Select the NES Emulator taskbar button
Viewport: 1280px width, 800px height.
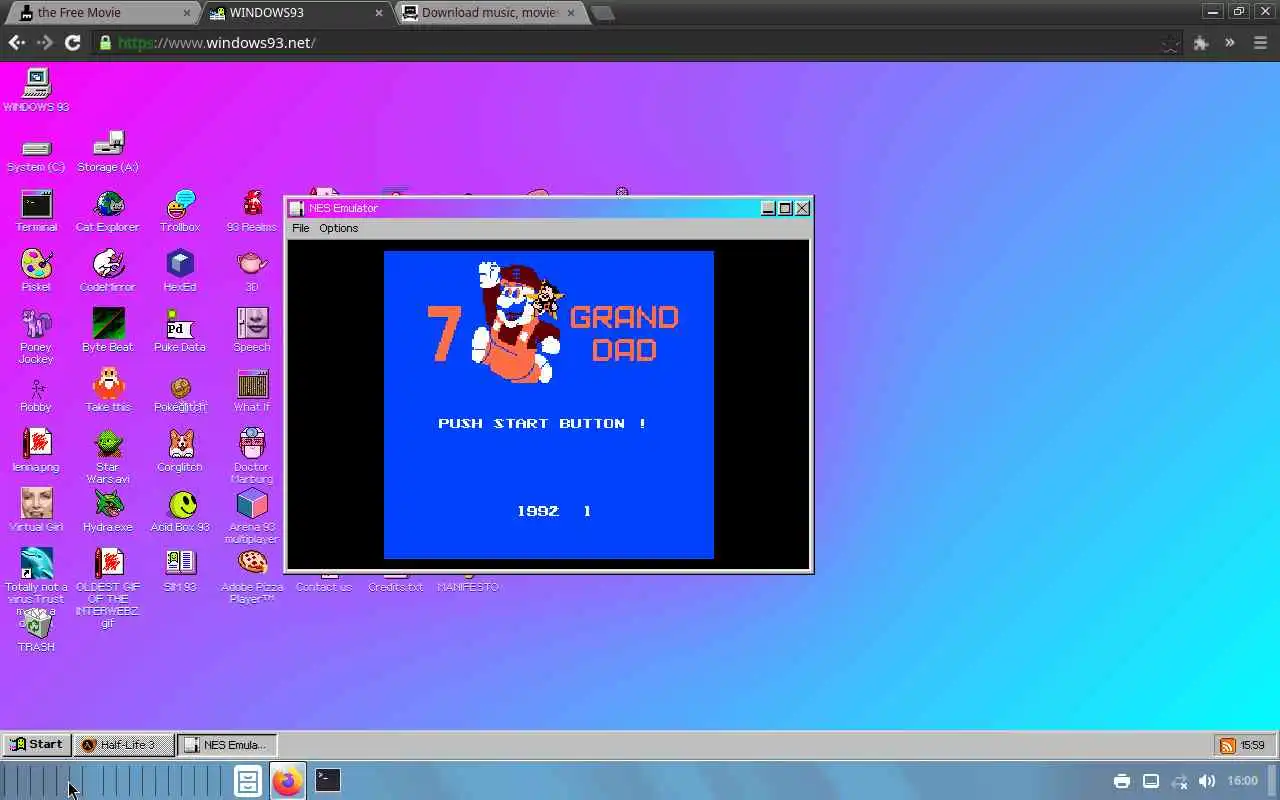[x=227, y=744]
